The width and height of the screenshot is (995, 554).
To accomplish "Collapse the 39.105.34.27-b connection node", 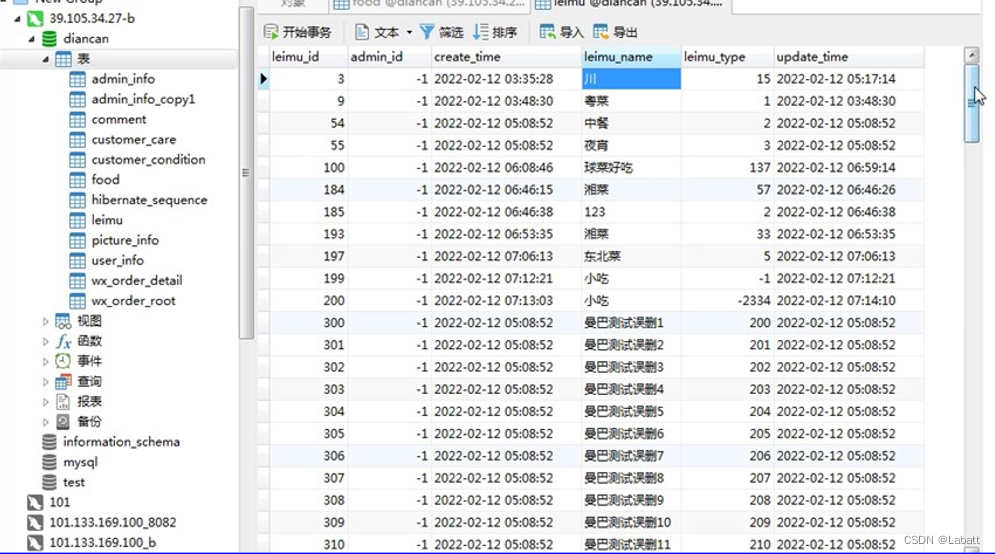I will [x=17, y=19].
